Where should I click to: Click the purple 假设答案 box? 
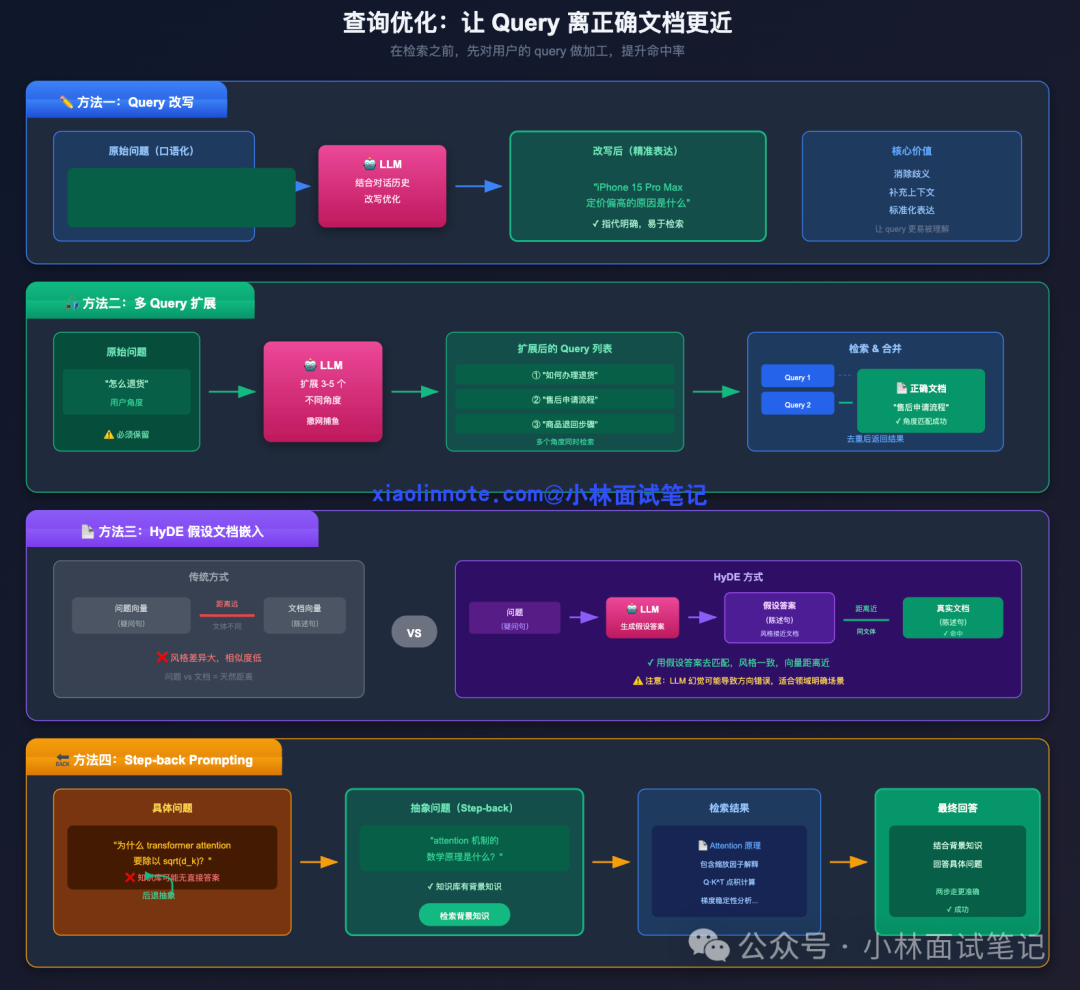pos(779,617)
